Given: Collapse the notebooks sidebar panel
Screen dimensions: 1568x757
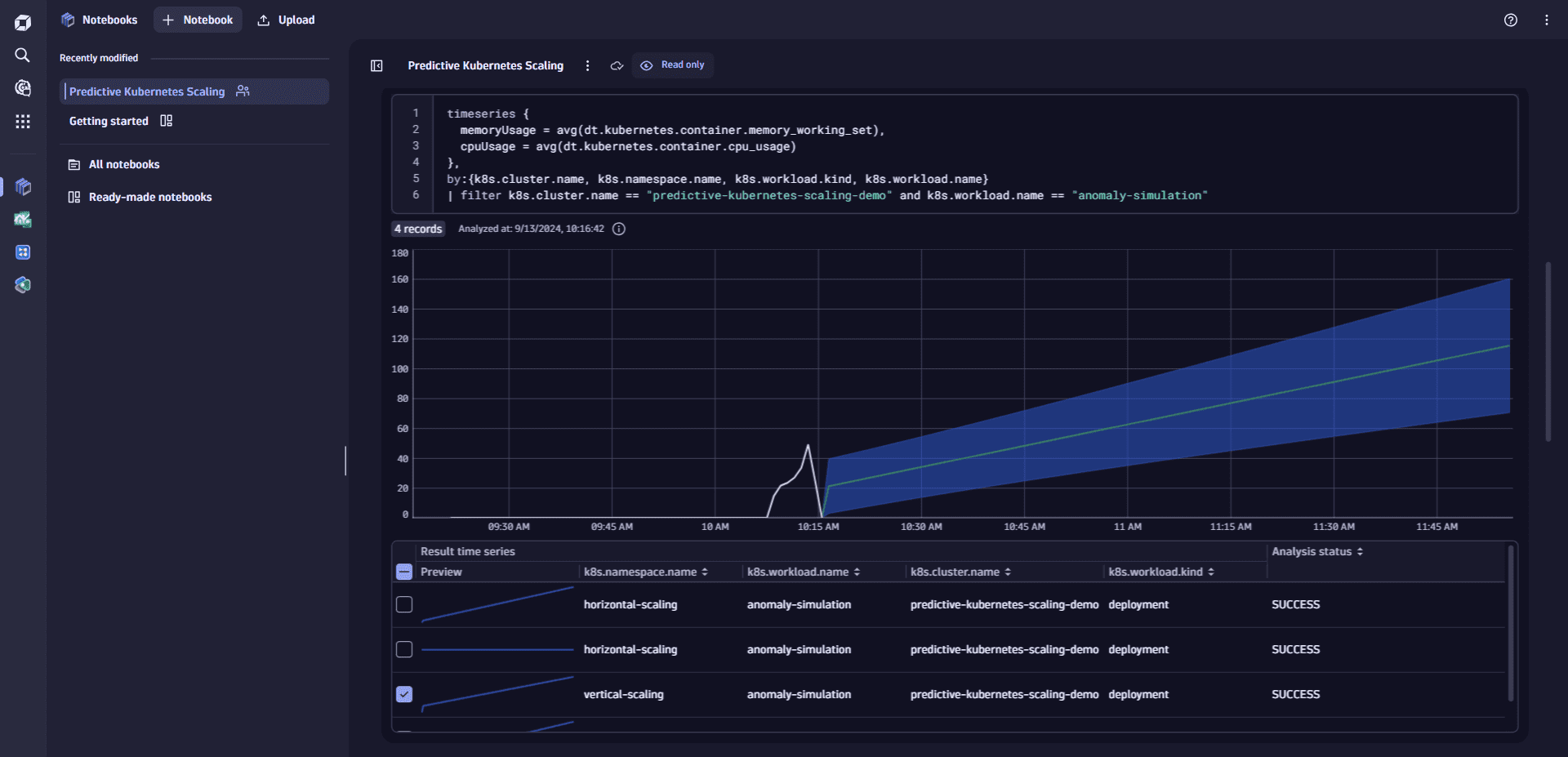Looking at the screenshot, I should [x=376, y=65].
